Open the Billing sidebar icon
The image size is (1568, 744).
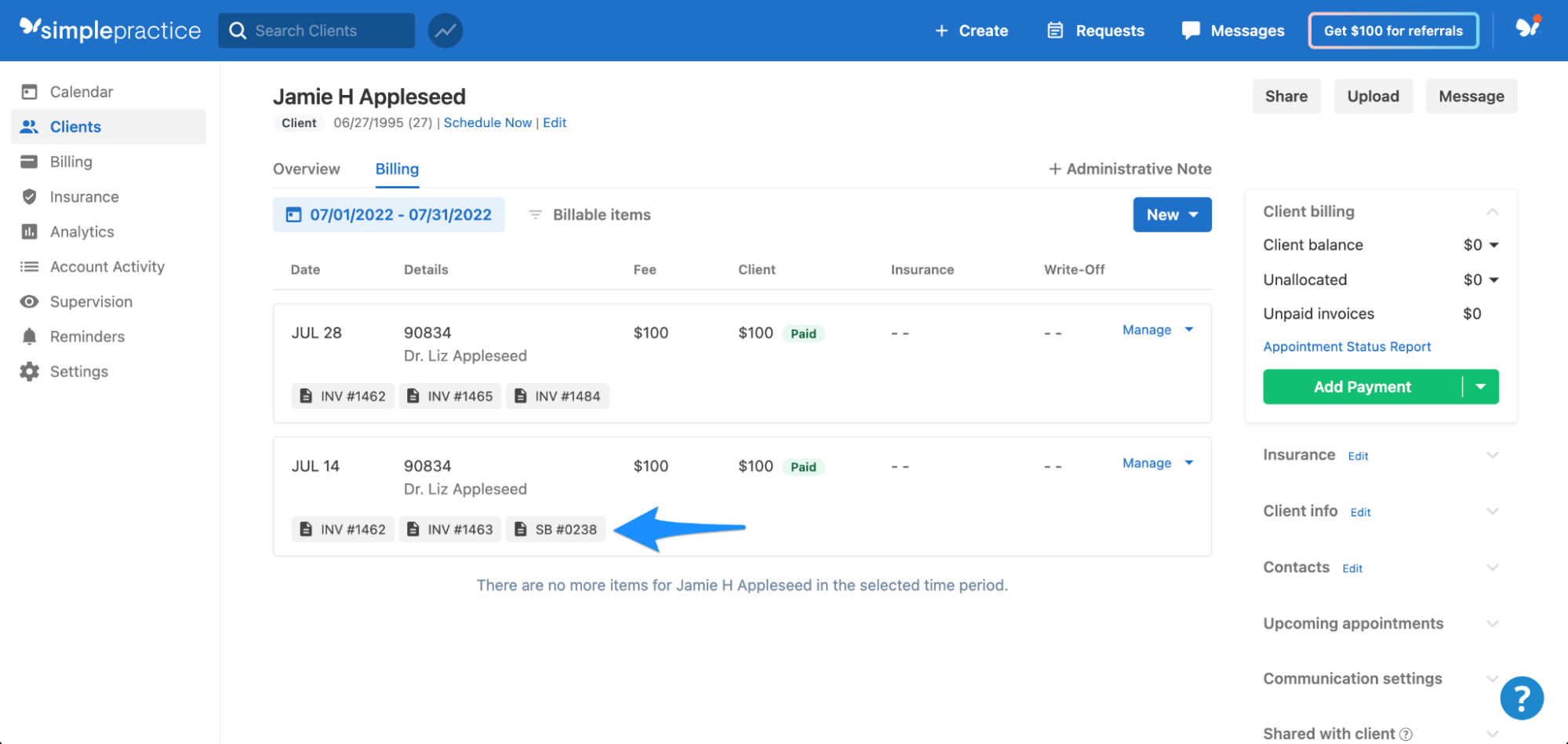pos(28,162)
